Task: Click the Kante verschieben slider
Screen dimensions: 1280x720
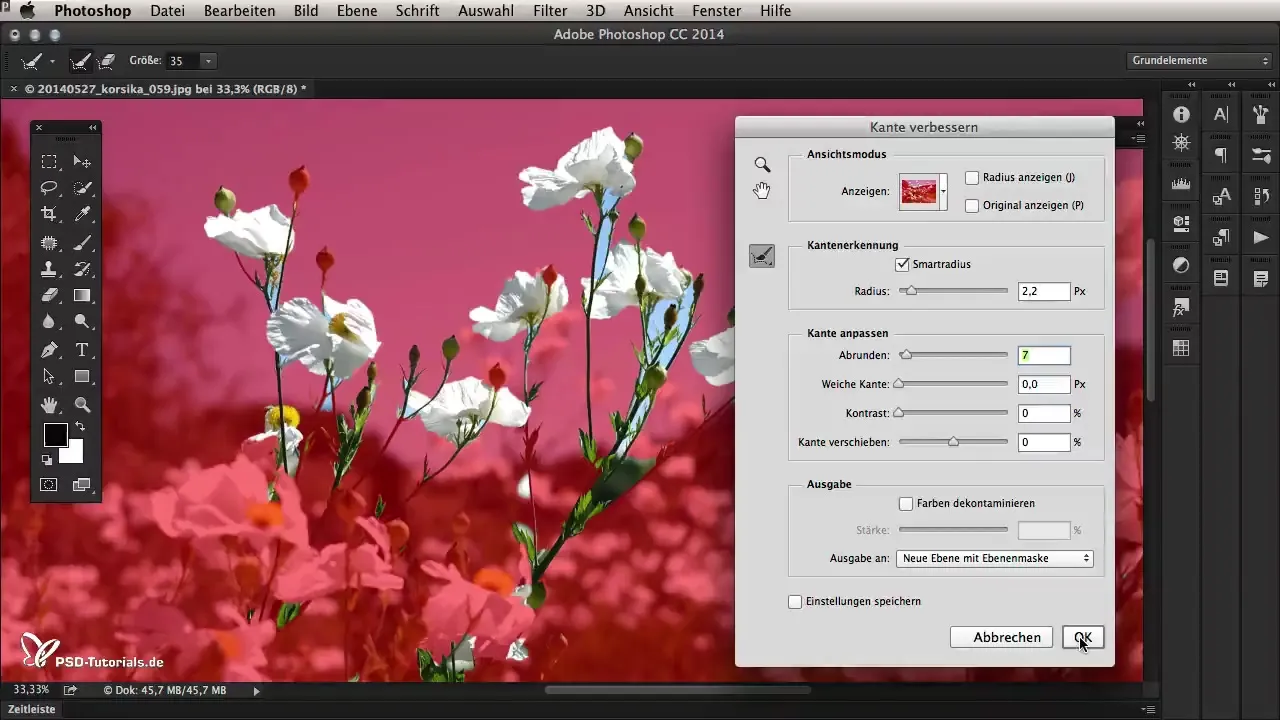Action: click(x=953, y=441)
